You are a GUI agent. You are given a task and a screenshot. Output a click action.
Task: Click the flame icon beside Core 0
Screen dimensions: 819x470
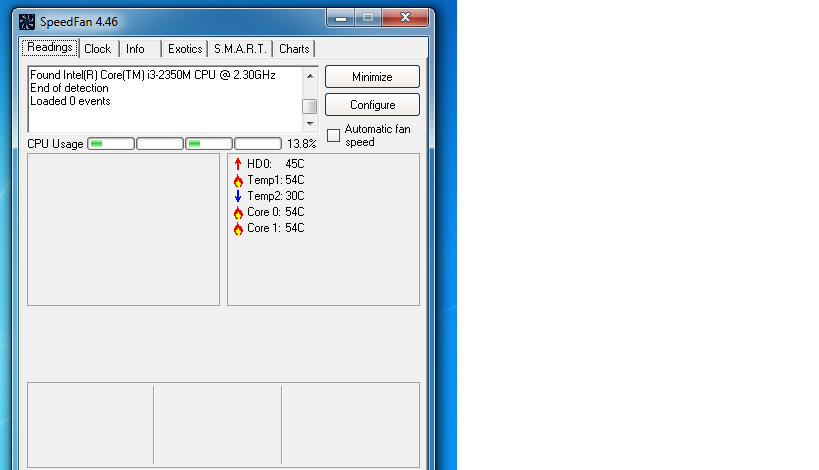click(x=238, y=213)
